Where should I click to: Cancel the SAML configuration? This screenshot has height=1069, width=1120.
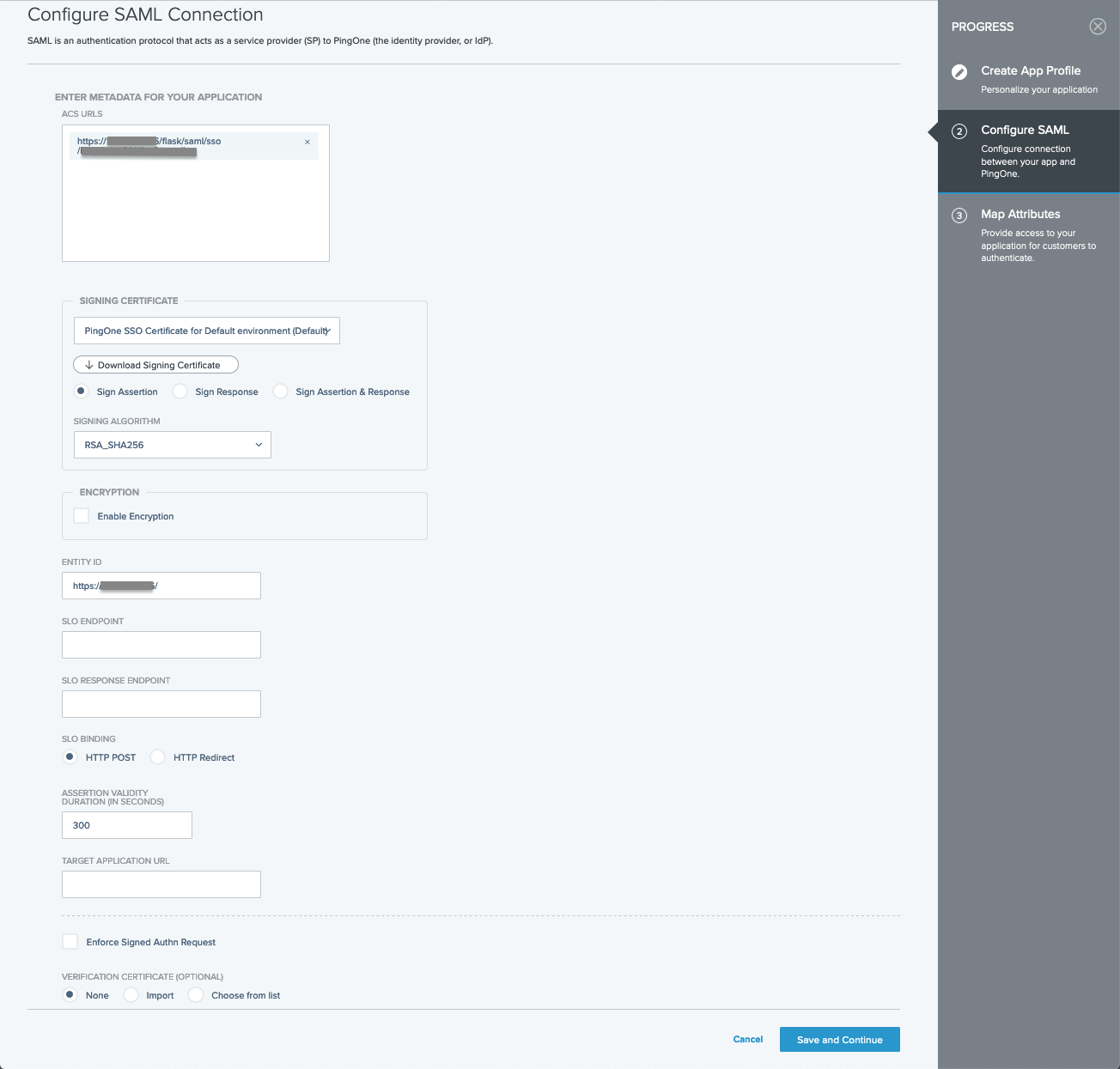tap(747, 1039)
